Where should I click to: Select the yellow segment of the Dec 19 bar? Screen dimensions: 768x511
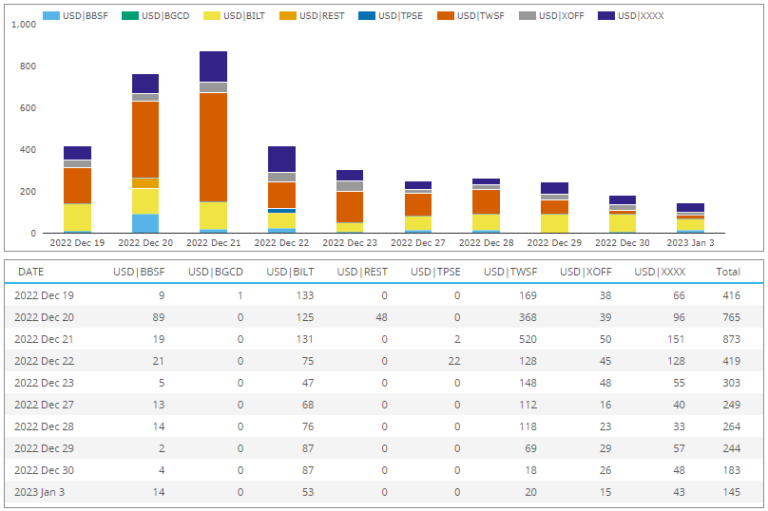click(77, 217)
